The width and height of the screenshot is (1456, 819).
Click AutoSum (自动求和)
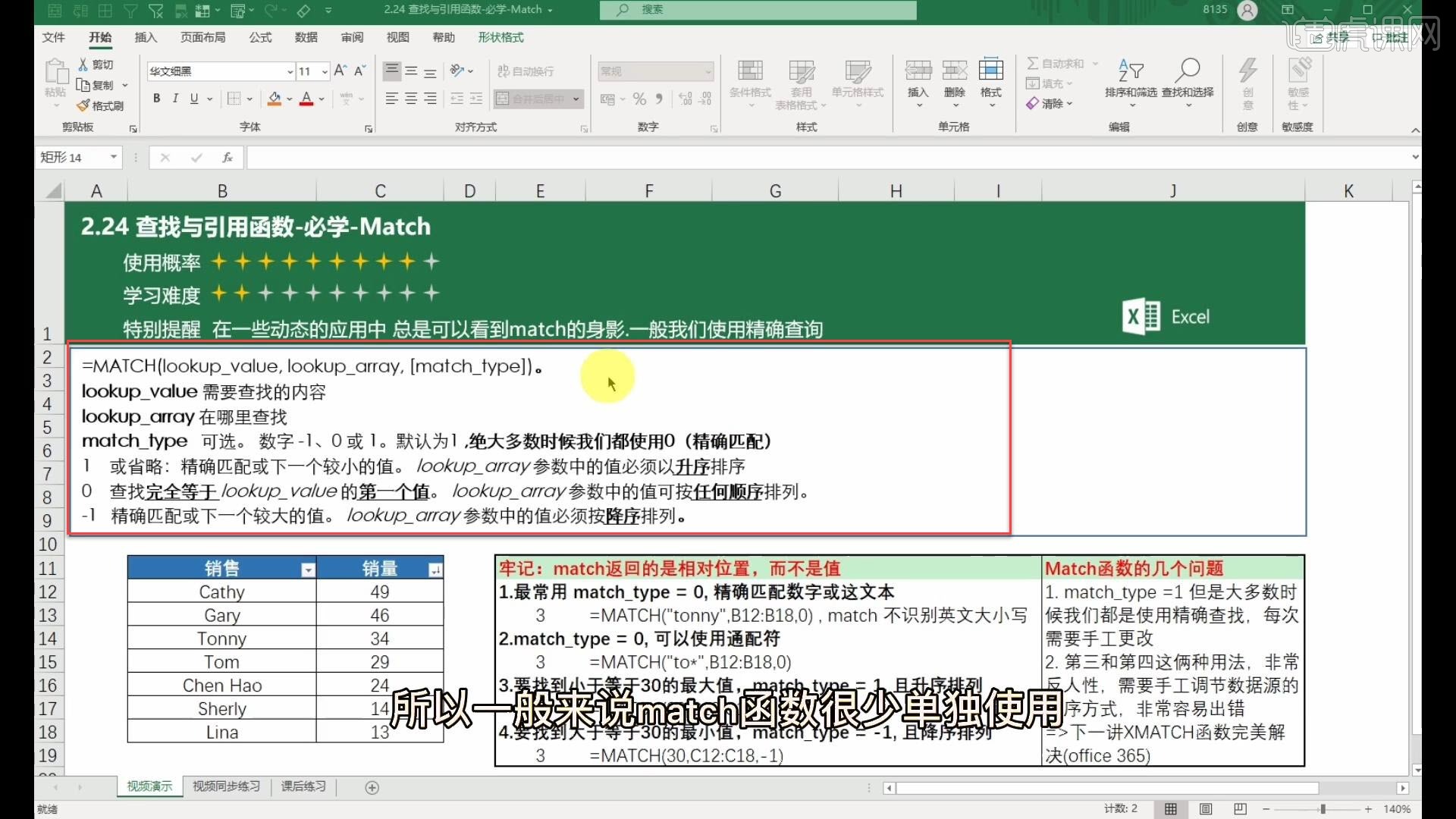[x=1056, y=64]
